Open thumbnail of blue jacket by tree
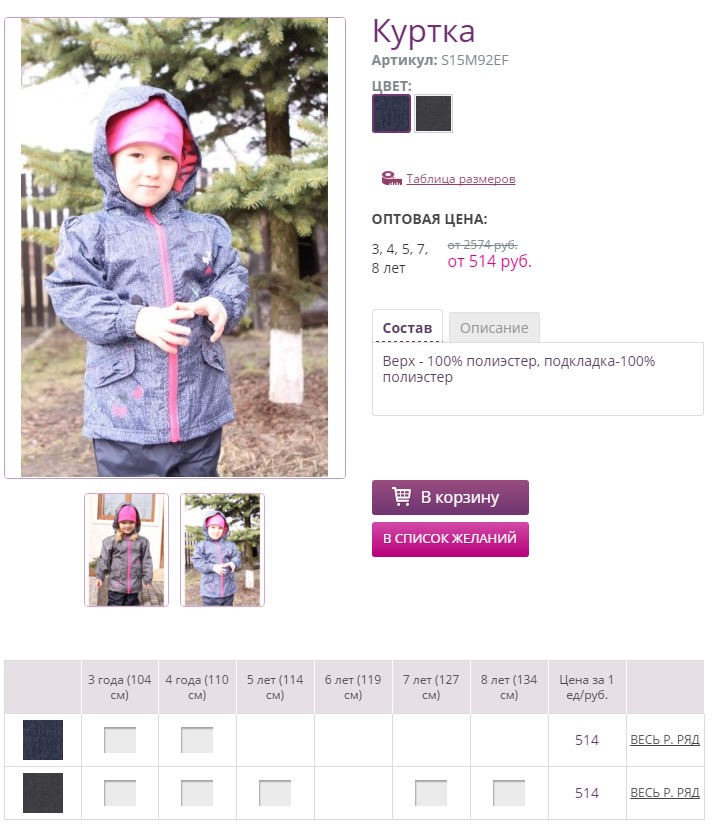Image resolution: width=712 pixels, height=838 pixels. coord(222,550)
